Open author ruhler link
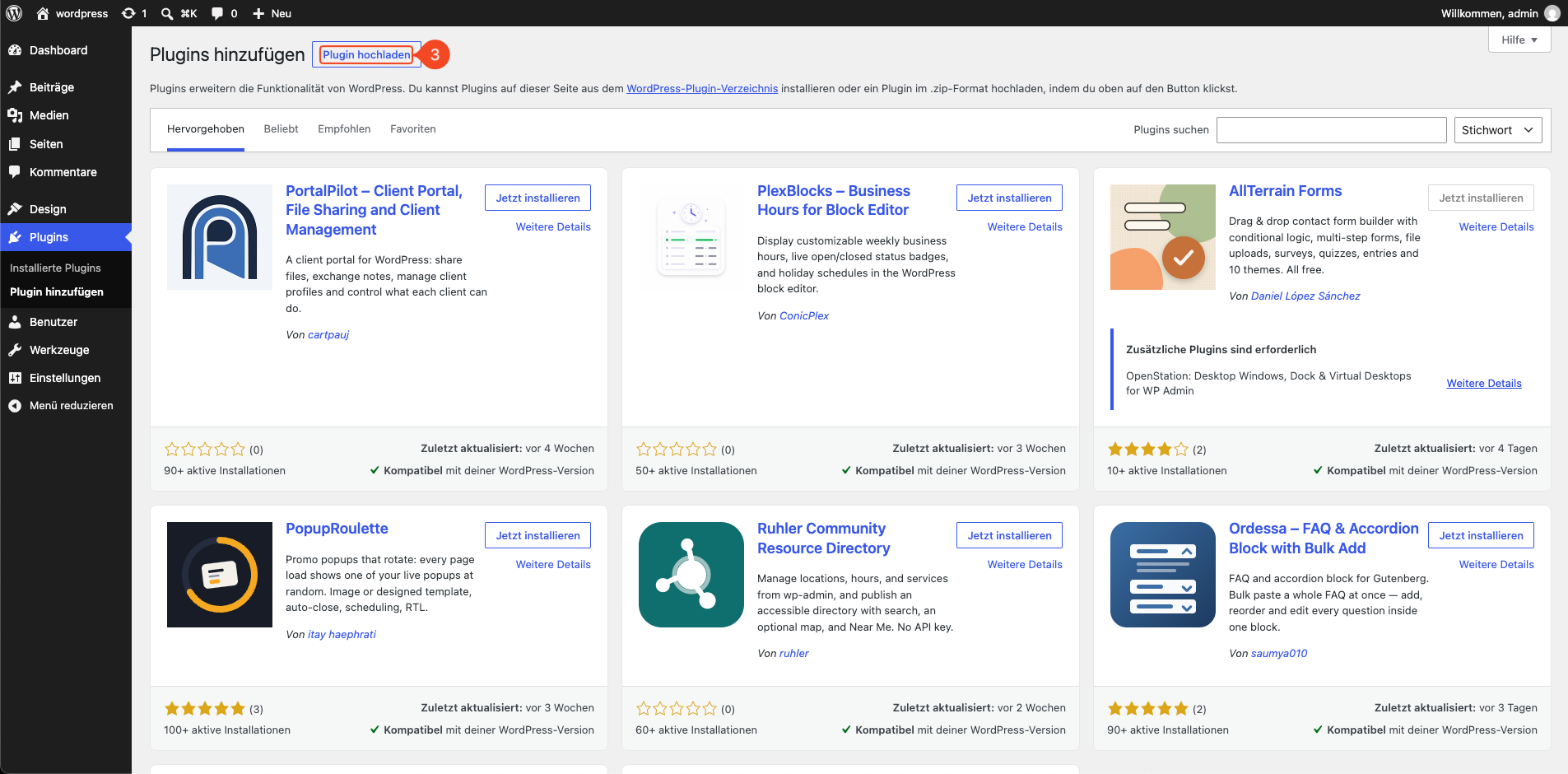Image resolution: width=1568 pixels, height=774 pixels. pyautogui.click(x=794, y=654)
